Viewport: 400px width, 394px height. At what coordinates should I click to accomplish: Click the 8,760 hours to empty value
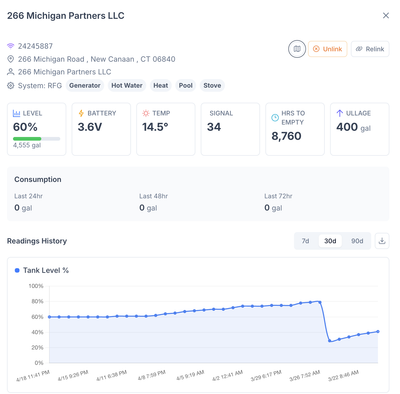point(286,136)
